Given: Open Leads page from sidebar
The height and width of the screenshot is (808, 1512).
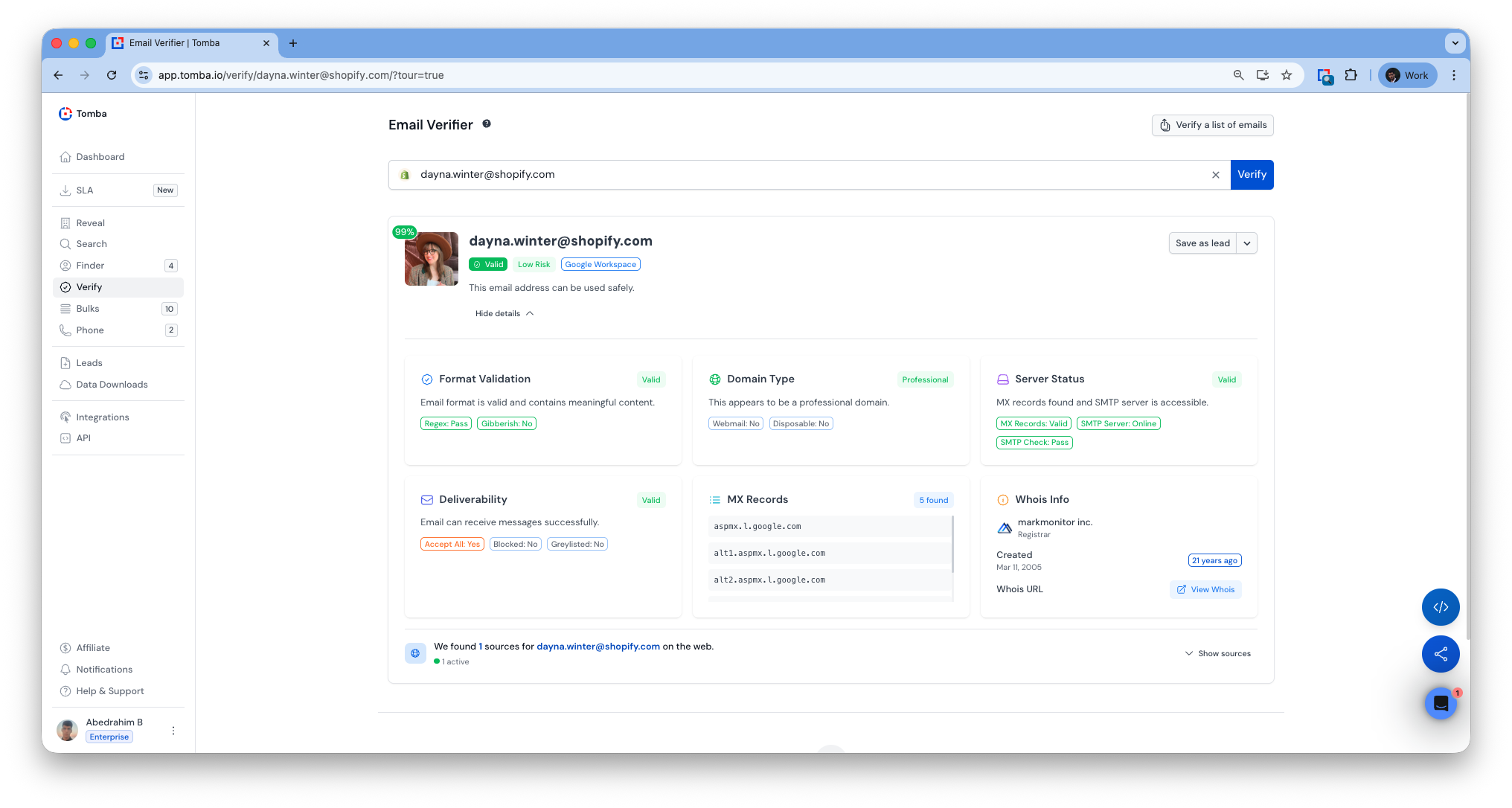Looking at the screenshot, I should point(89,363).
